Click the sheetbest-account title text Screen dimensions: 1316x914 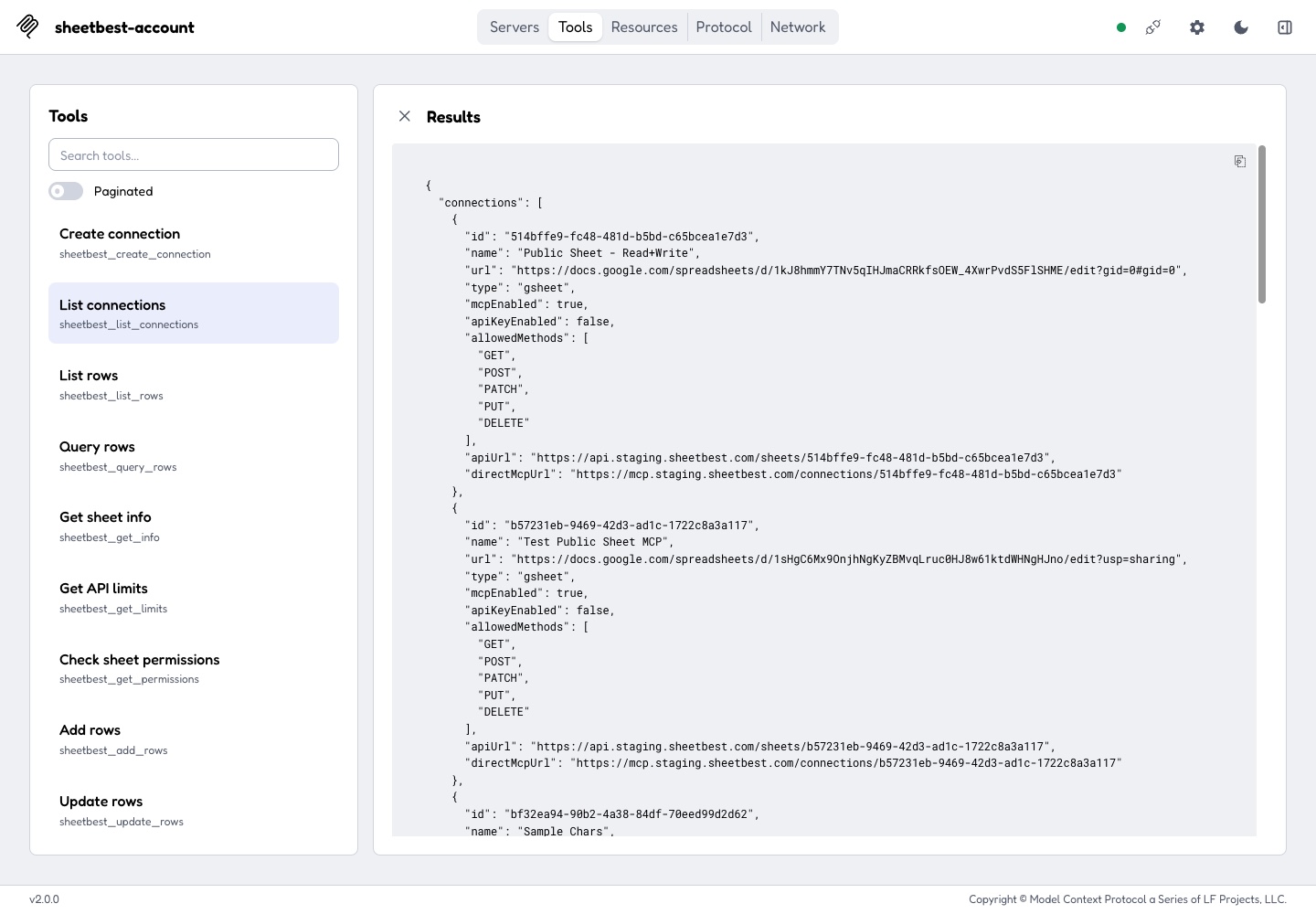[124, 27]
